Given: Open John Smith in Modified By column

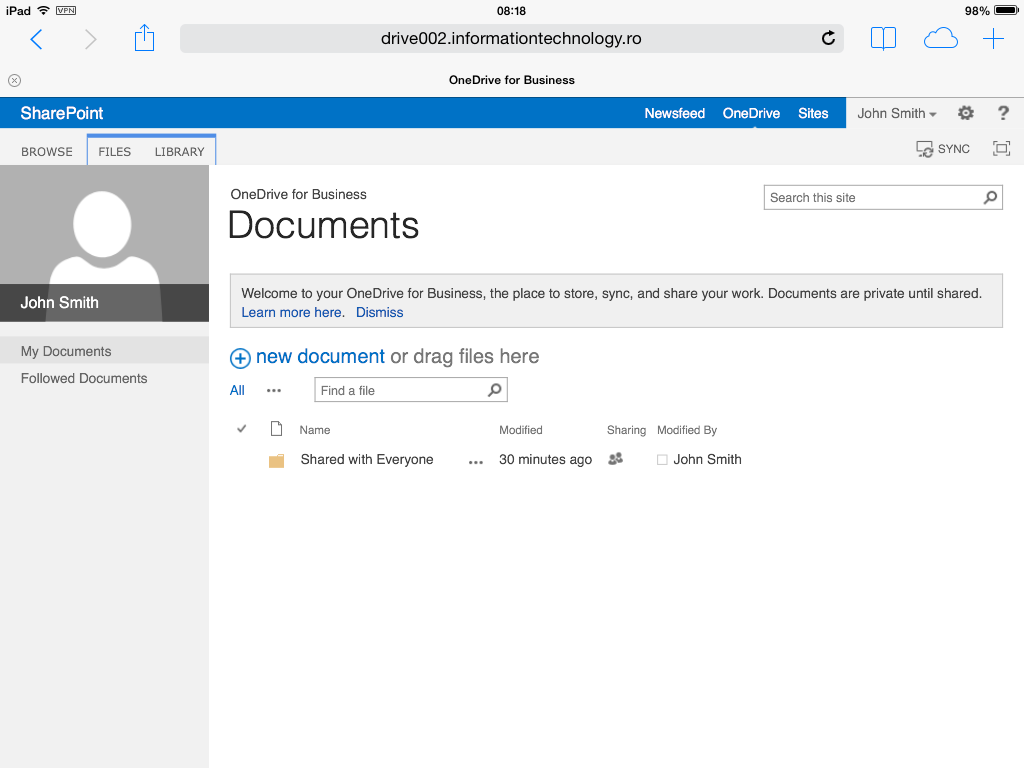Looking at the screenshot, I should (x=707, y=459).
